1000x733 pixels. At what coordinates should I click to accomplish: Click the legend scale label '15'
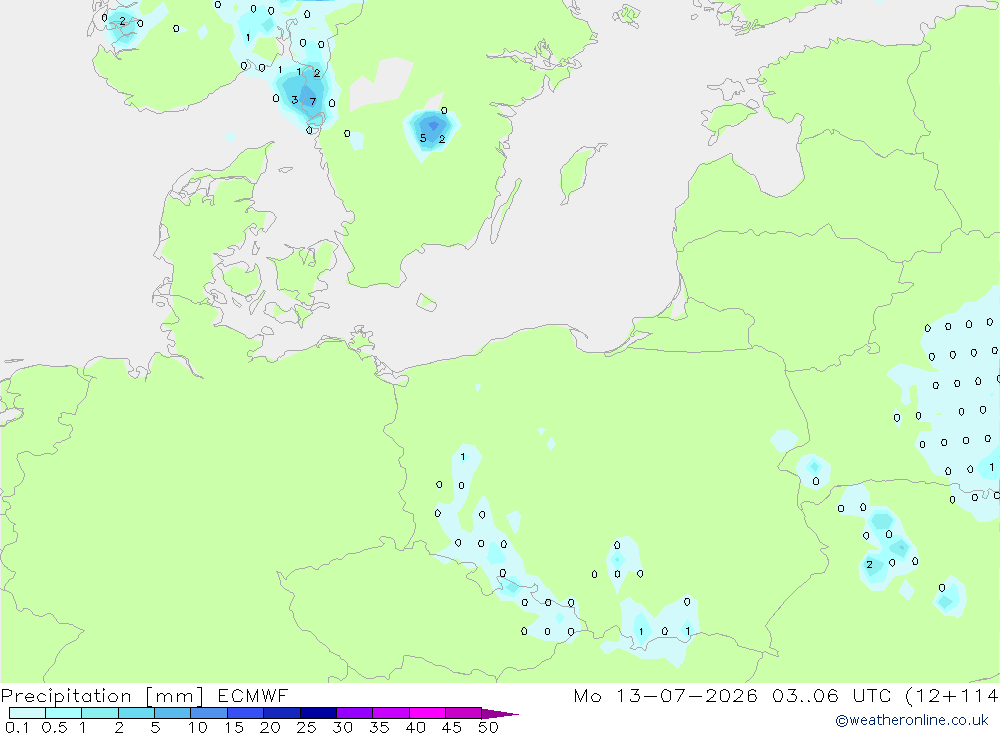[x=234, y=727]
